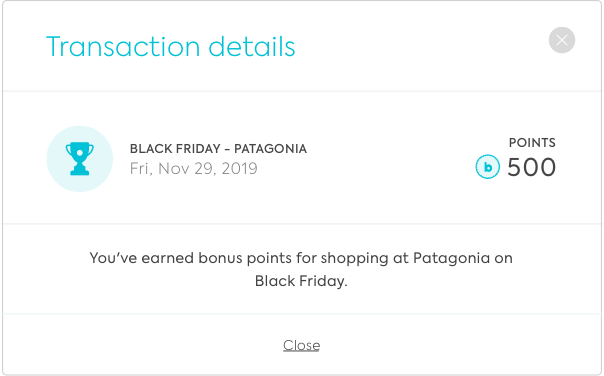Click the 'You've earned bonus points' message line
This screenshot has height=376, width=604.
(x=301, y=258)
